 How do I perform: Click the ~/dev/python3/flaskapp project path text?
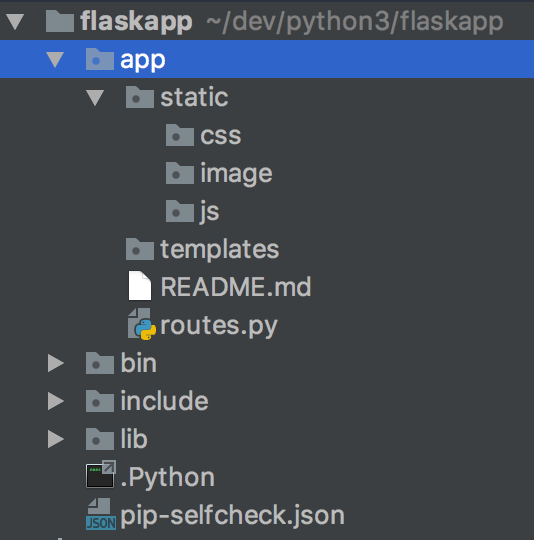[355, 22]
